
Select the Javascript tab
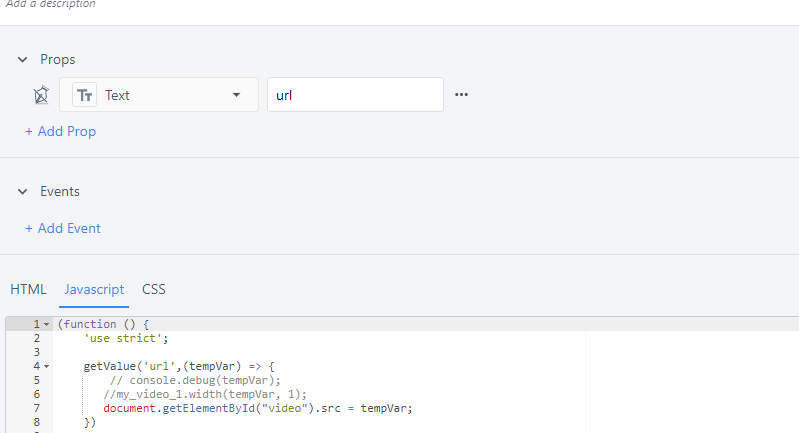pos(94,289)
